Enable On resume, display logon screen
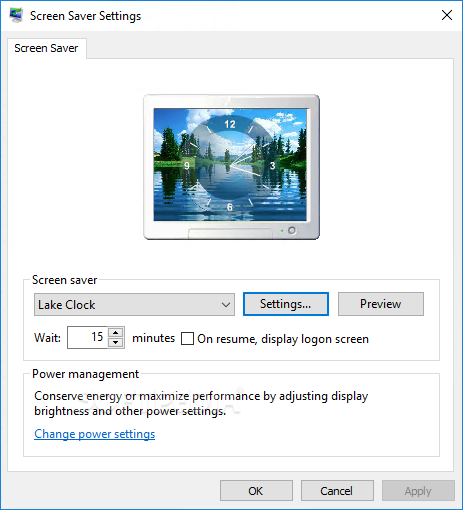Viewport: 463px width, 510px height. tap(187, 339)
